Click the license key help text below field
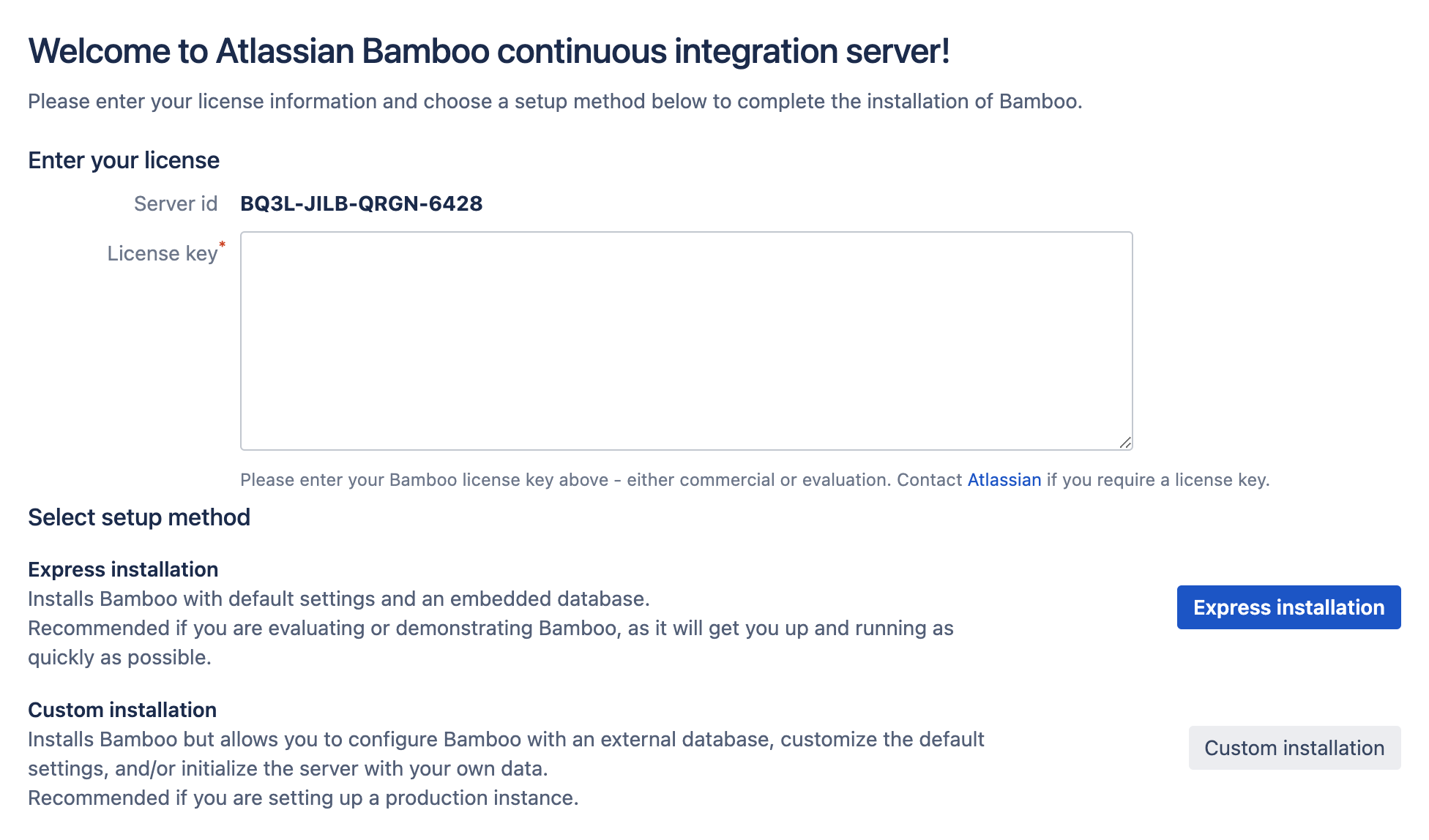1429x840 pixels. [755, 480]
